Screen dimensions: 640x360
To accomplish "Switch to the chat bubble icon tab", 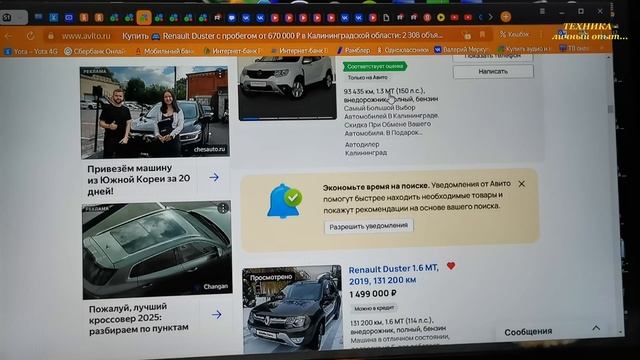I will (232, 18).
